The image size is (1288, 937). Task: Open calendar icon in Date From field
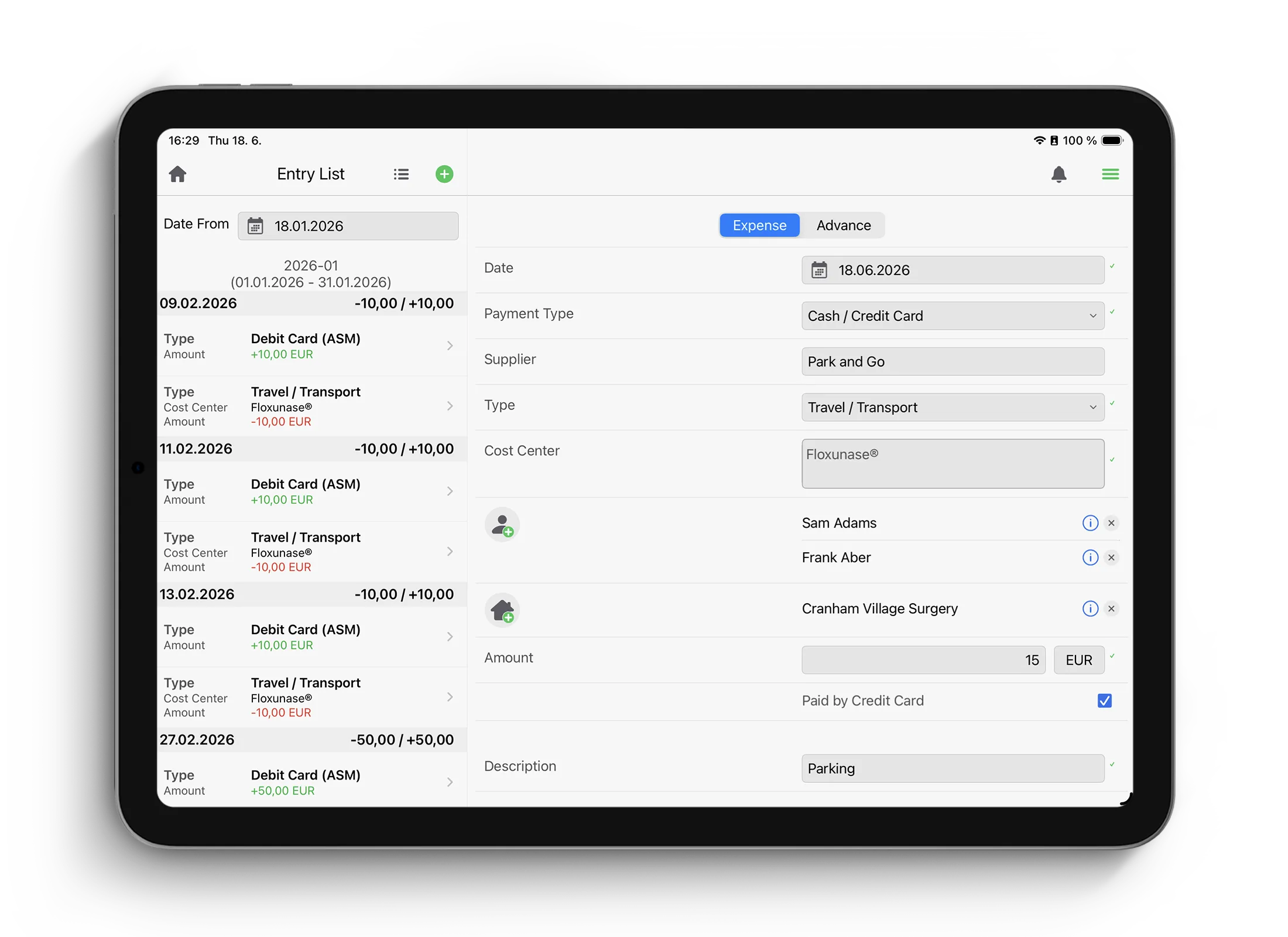pos(255,226)
